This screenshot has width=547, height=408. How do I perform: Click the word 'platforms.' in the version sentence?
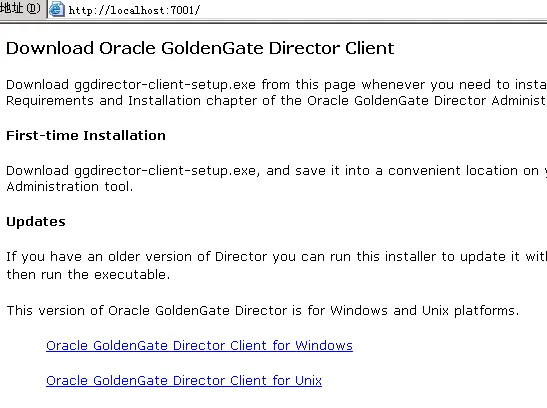pos(487,310)
